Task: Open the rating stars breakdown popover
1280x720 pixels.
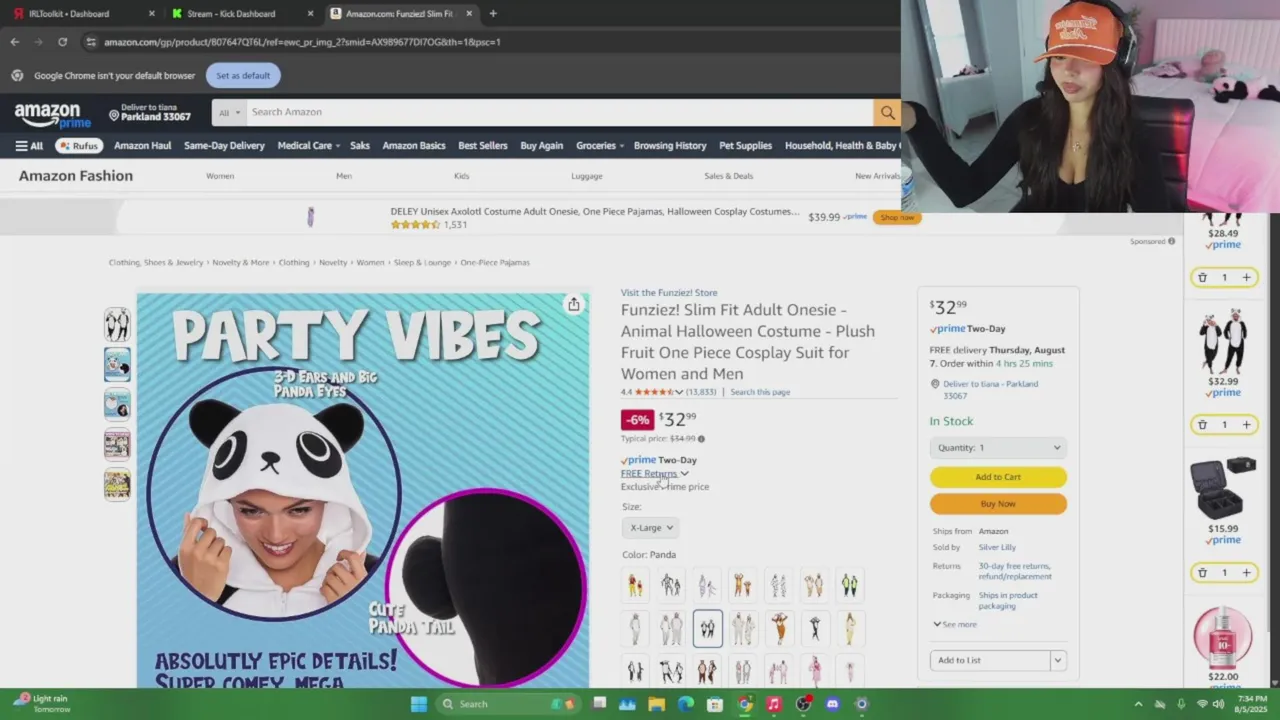Action: [x=659, y=392]
